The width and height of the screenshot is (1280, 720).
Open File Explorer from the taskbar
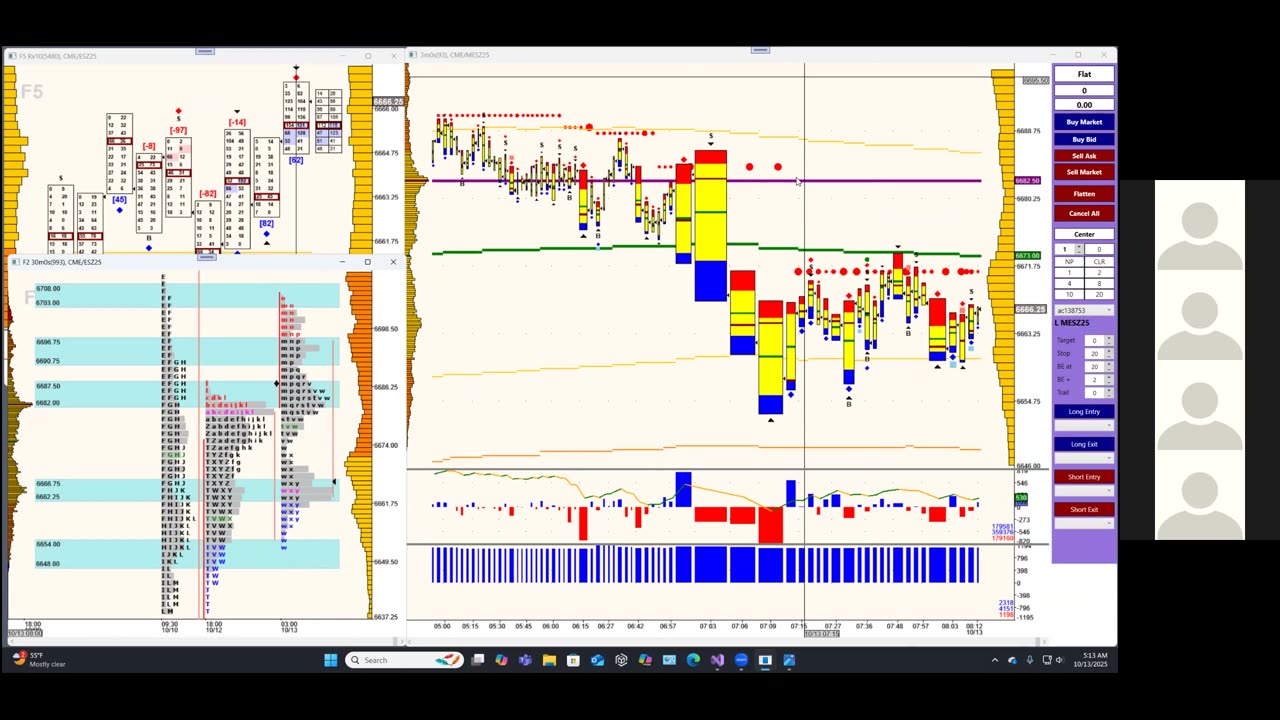click(x=549, y=660)
